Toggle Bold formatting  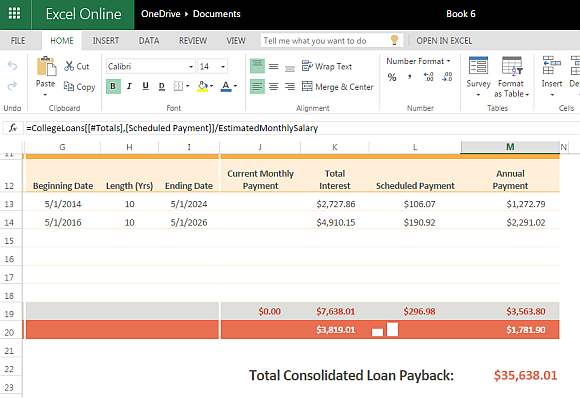pos(113,87)
